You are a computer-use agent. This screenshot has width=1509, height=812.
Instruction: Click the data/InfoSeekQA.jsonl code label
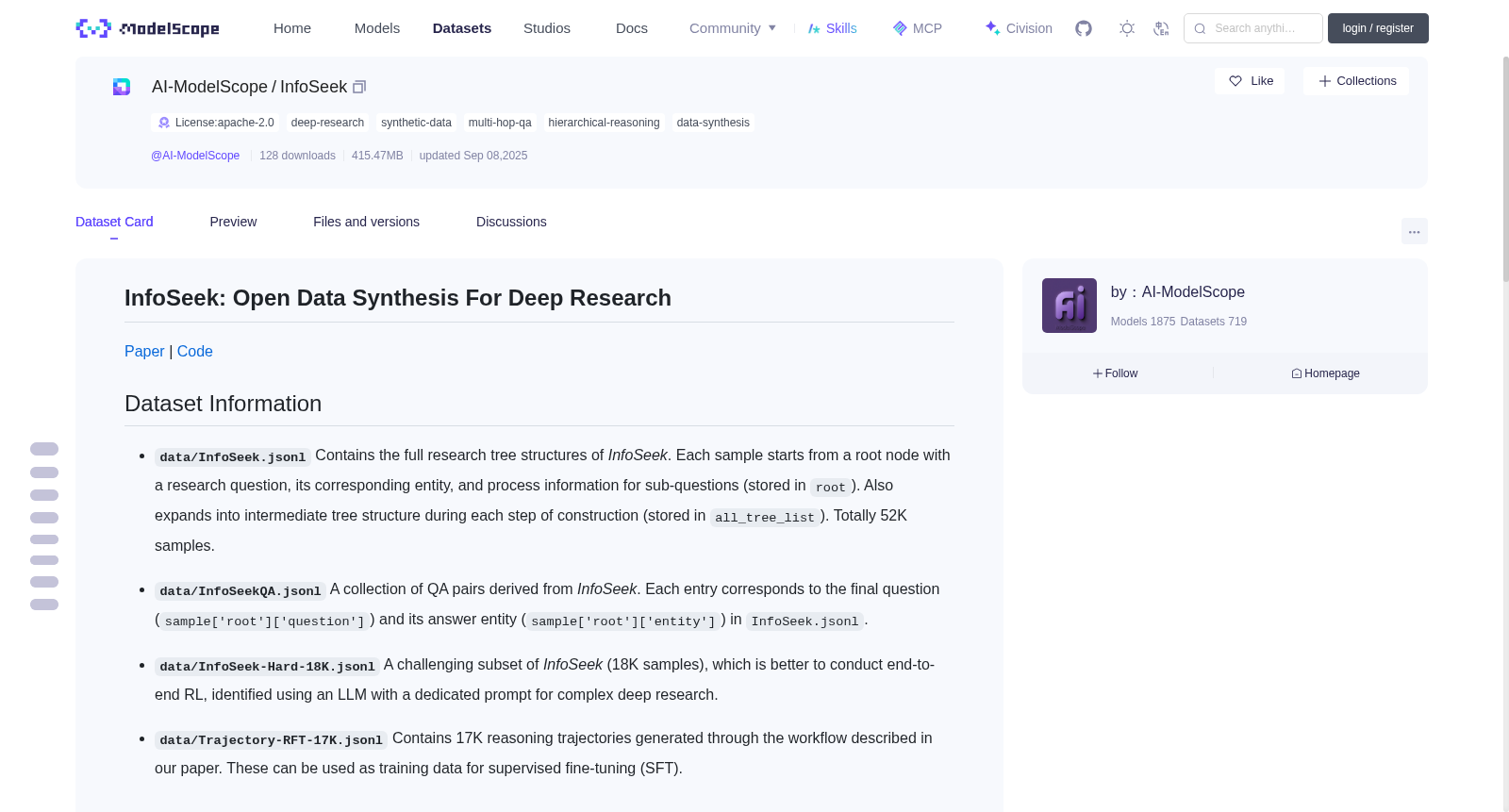point(240,590)
